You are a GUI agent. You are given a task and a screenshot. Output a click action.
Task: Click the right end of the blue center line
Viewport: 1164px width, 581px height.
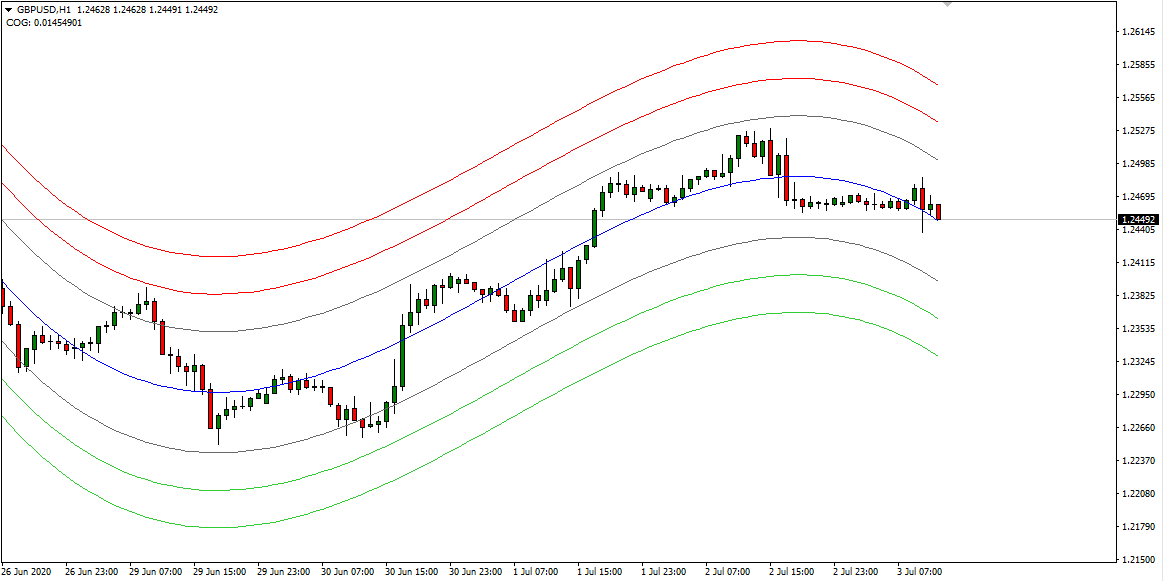click(936, 219)
